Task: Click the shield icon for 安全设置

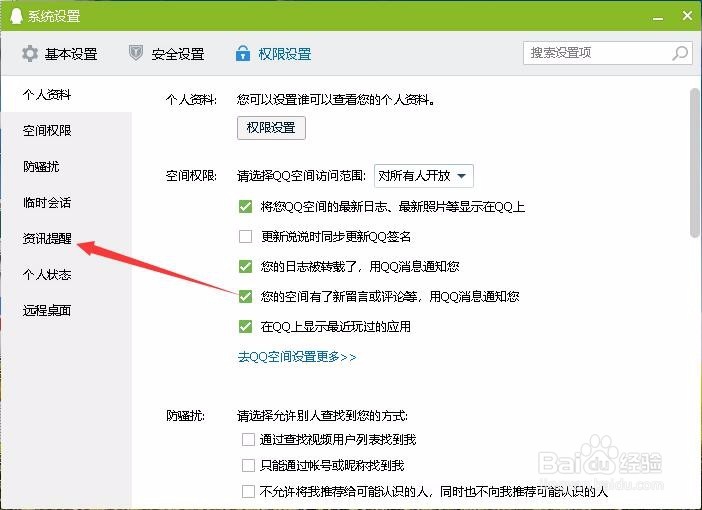Action: click(x=136, y=53)
